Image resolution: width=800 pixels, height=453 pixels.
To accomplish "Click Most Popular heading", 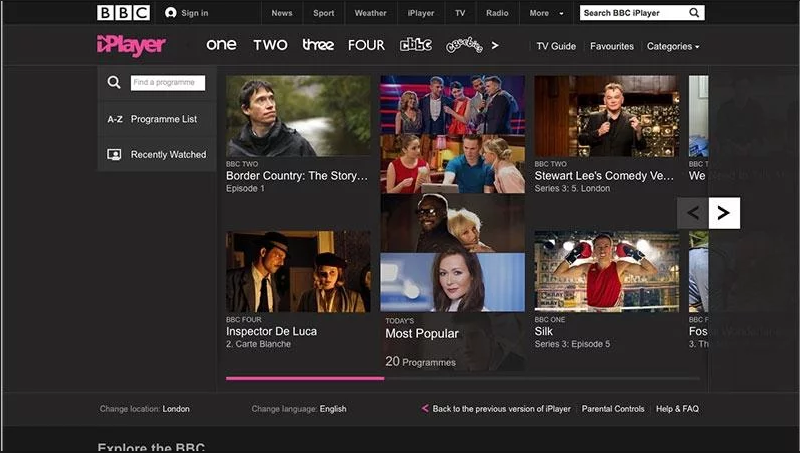I will [x=422, y=334].
